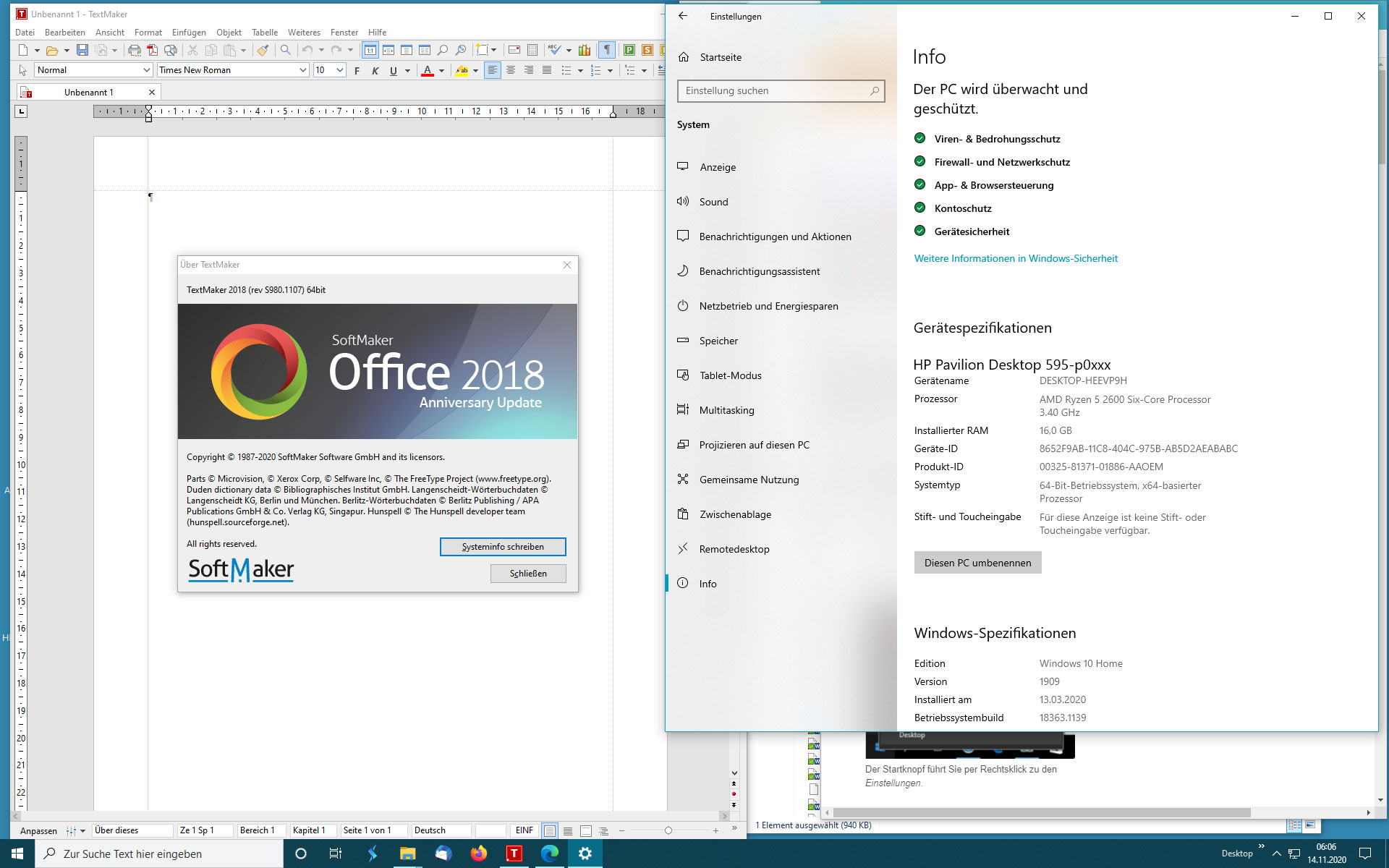Toggle paragraph marks (pilcrow) display
1389x868 pixels.
click(607, 50)
